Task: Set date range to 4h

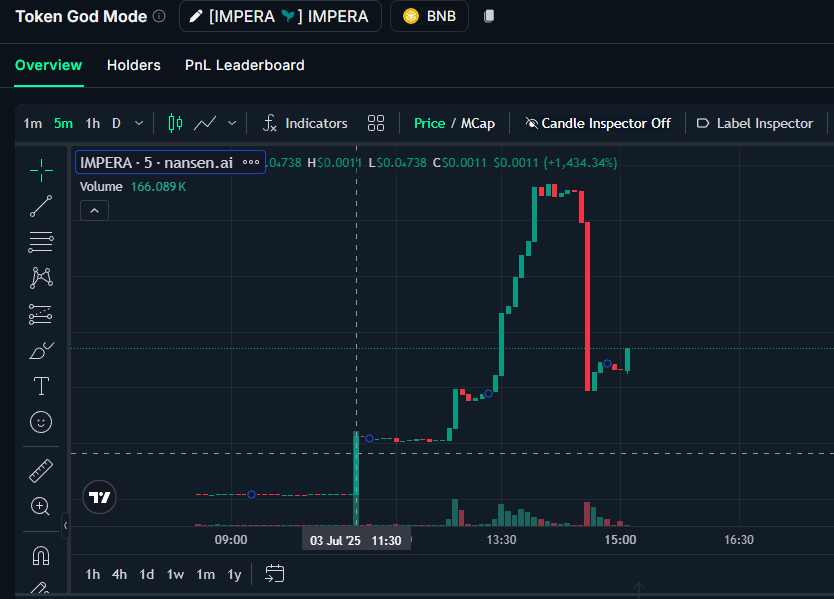Action: coord(119,575)
